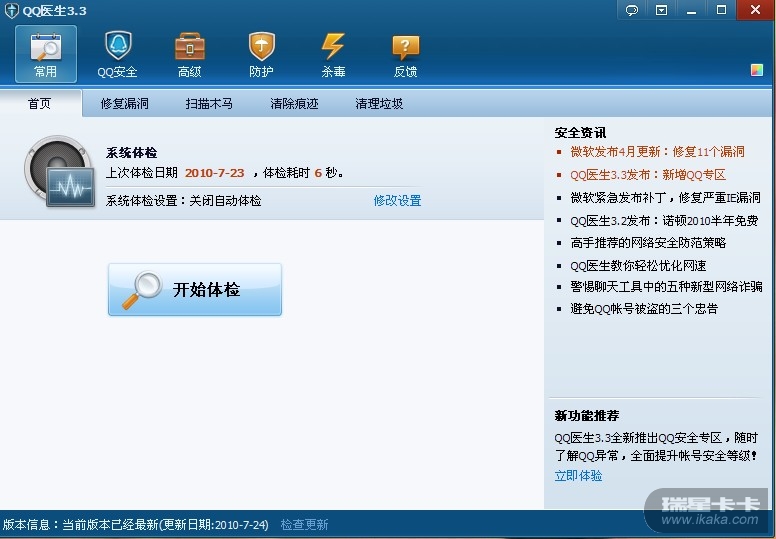
Task: Click the 立即体验 link
Action: coord(578,476)
